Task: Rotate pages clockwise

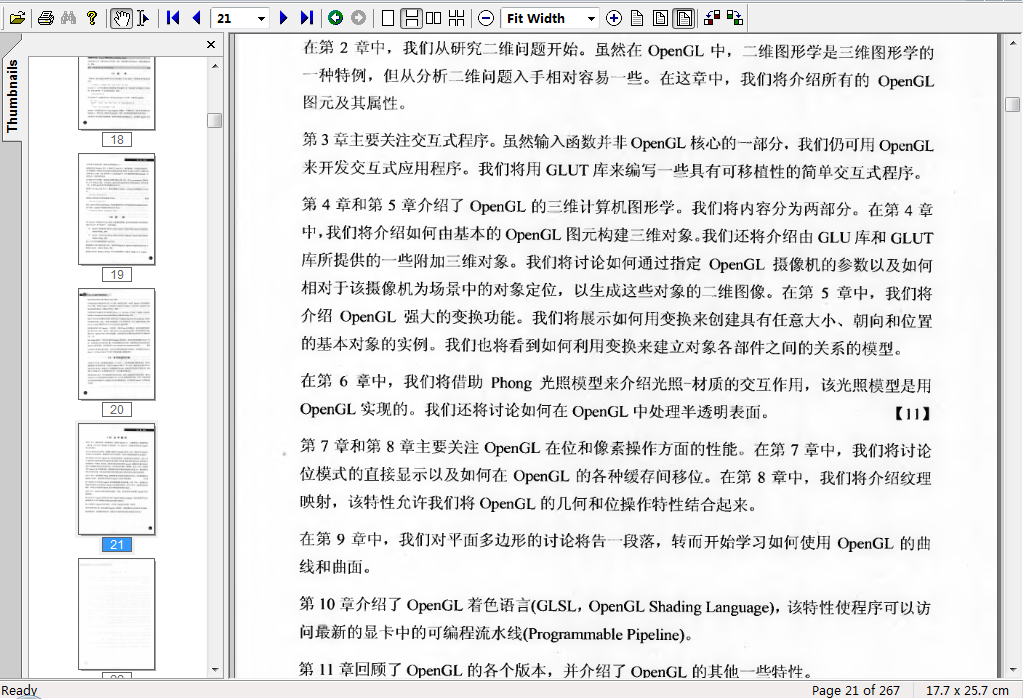Action: tap(735, 18)
